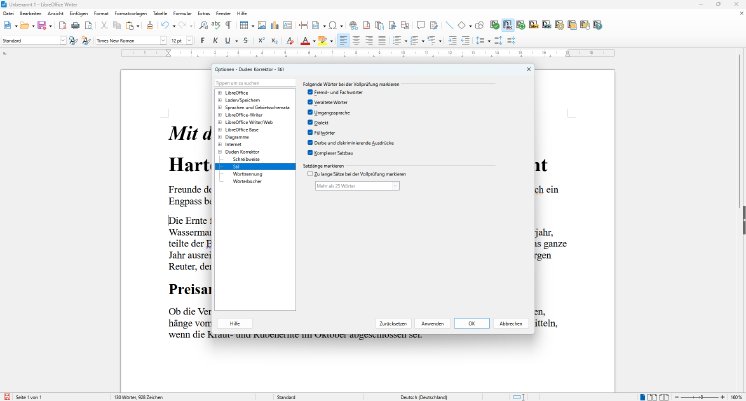Open the 12 pt font size dropdown
The height and width of the screenshot is (401, 746).
tap(189, 41)
